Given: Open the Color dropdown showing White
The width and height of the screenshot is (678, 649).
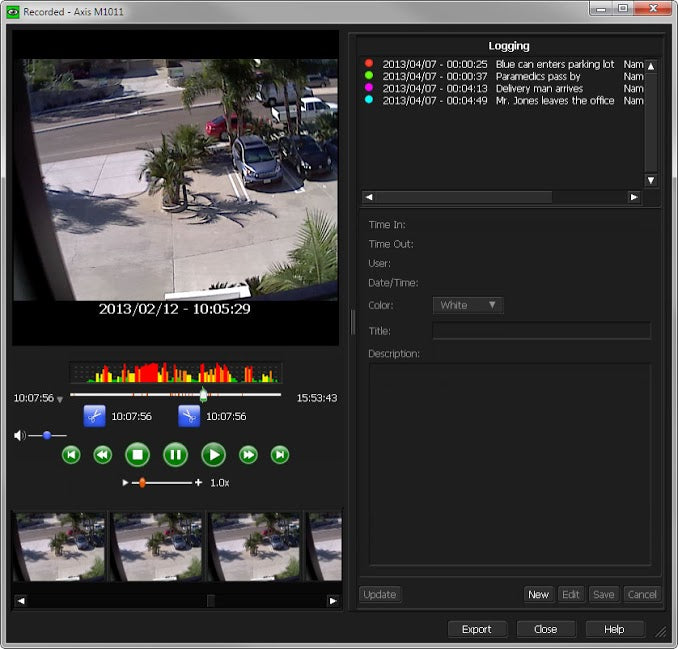Looking at the screenshot, I should (467, 305).
